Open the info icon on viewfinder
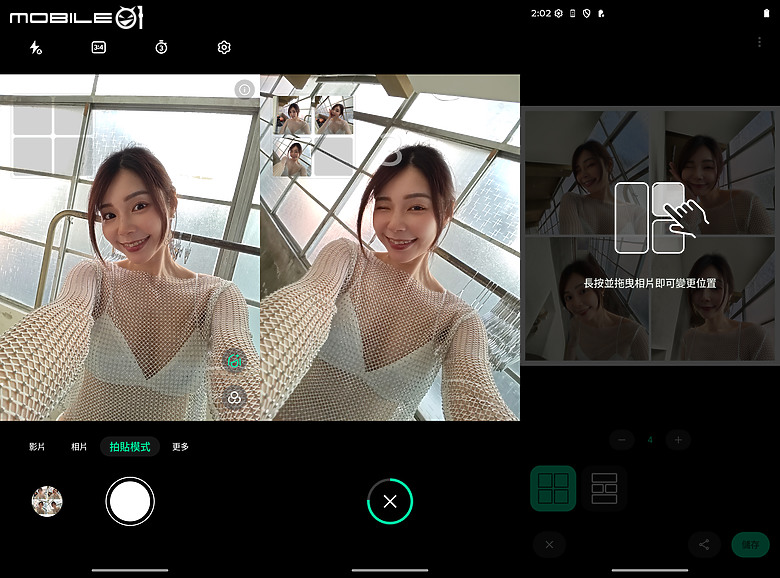 pyautogui.click(x=244, y=90)
